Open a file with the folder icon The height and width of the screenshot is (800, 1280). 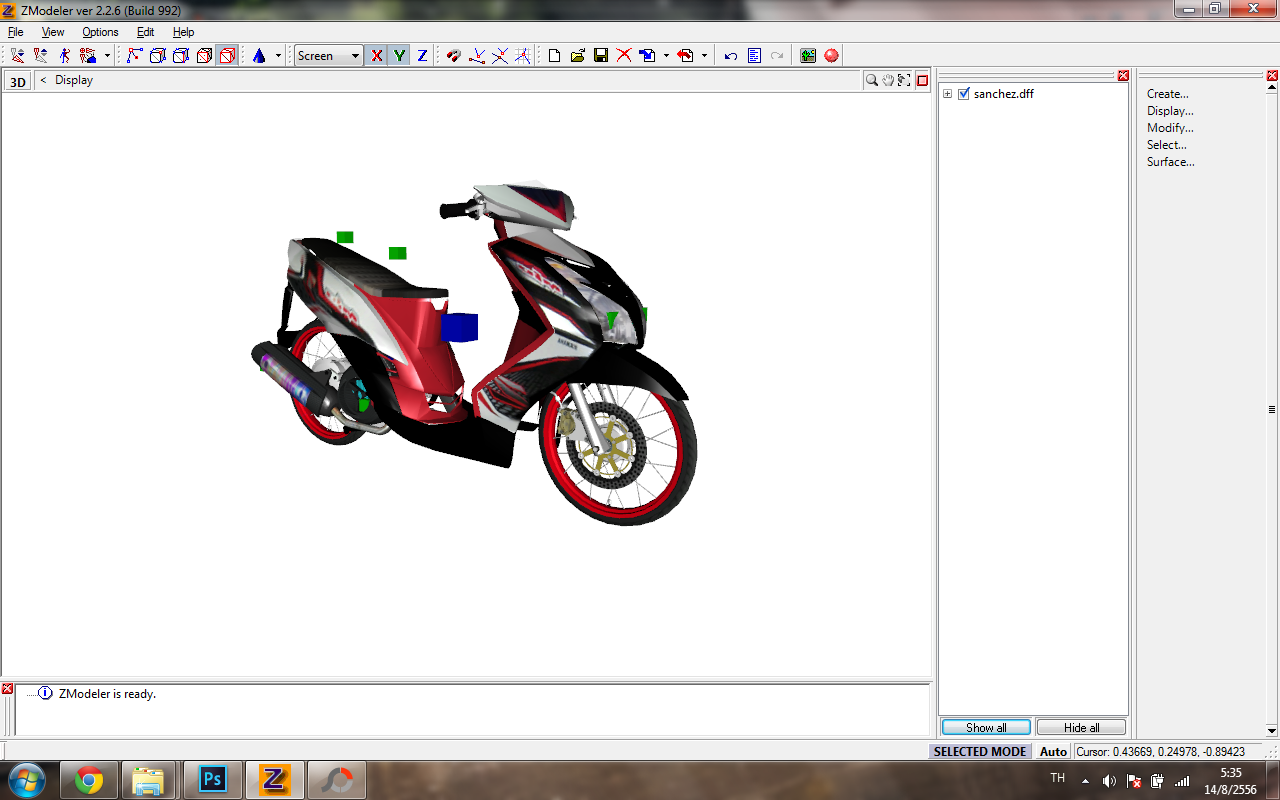coord(578,56)
